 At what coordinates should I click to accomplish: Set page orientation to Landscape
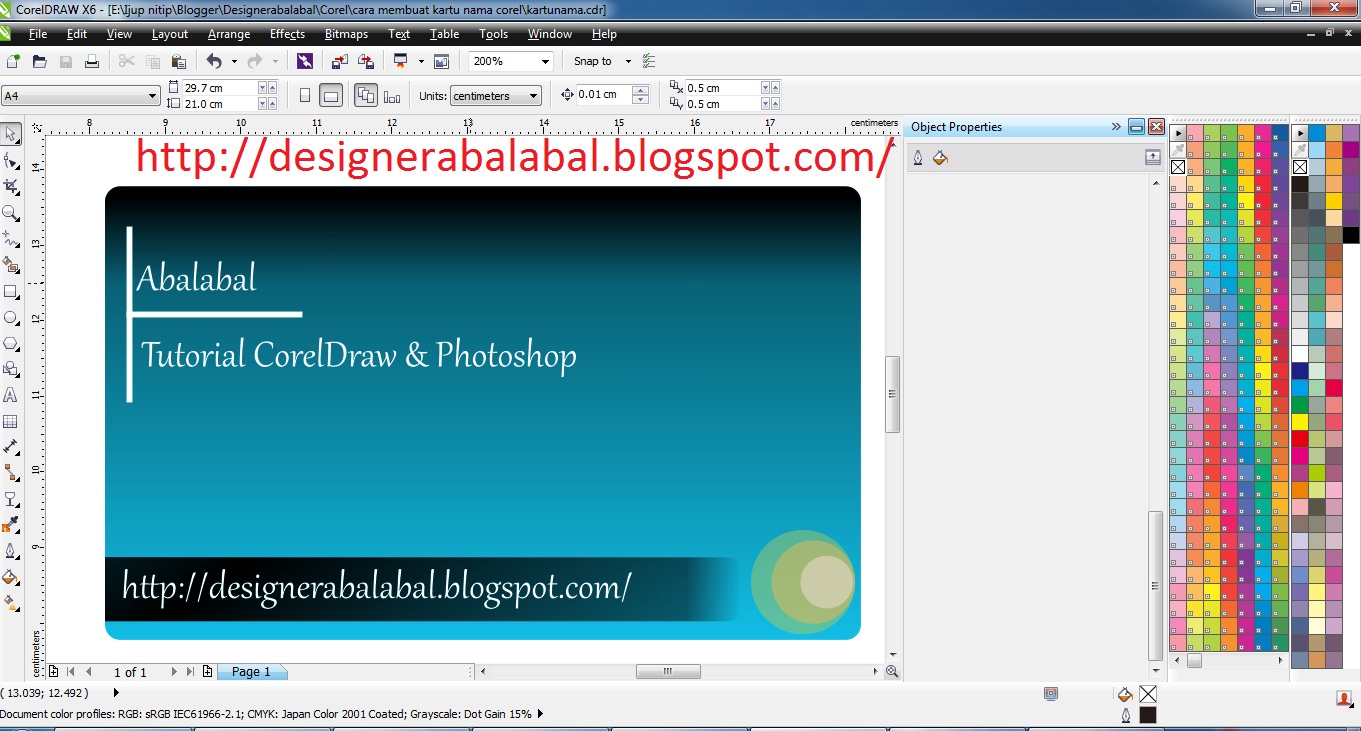pyautogui.click(x=331, y=96)
